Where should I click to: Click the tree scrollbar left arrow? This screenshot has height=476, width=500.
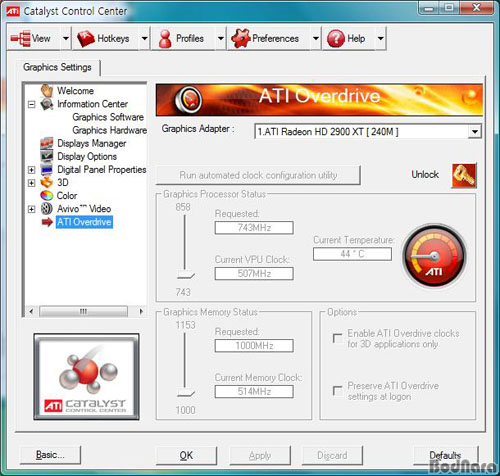(x=31, y=311)
